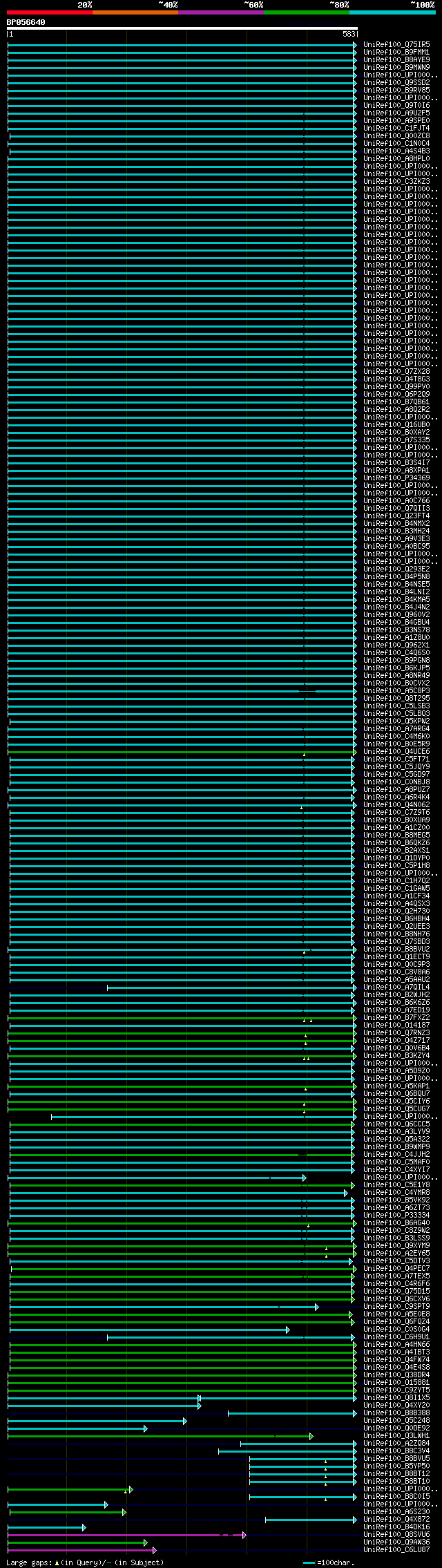Open hit UniRef100_B9FMM1

click(396, 52)
